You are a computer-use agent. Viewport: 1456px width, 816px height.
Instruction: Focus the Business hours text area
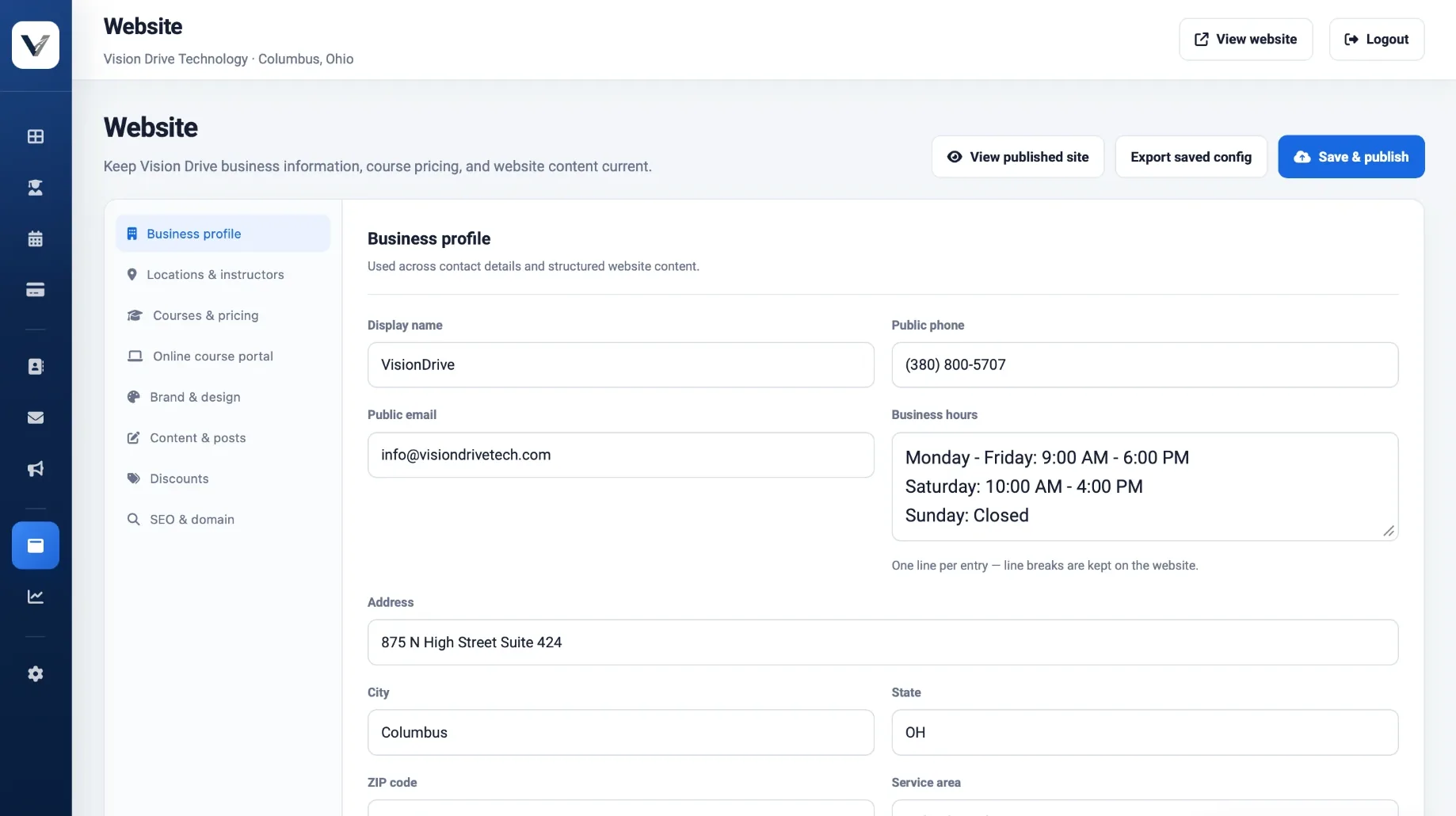[x=1145, y=486]
